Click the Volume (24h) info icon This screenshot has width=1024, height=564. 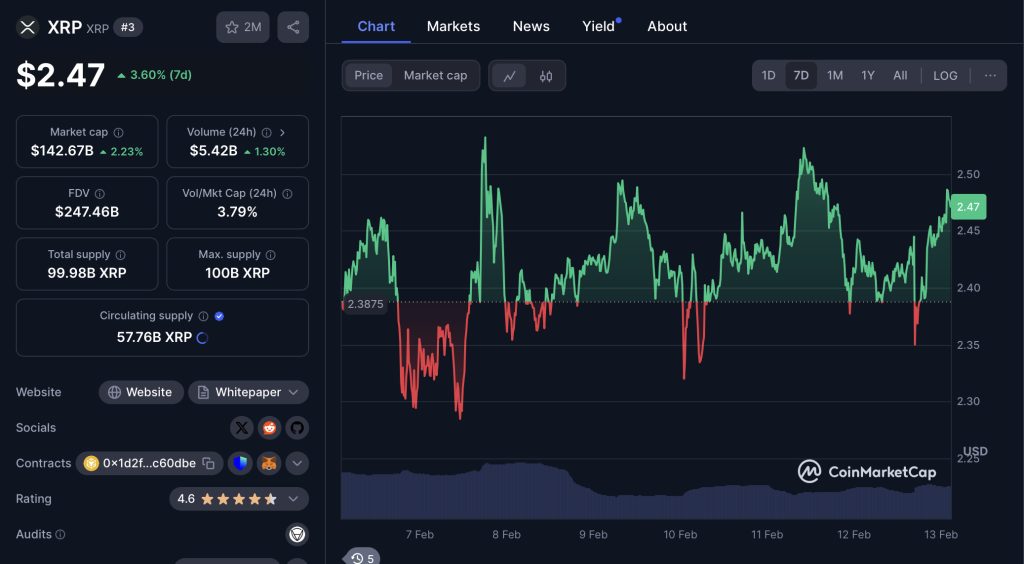[266, 133]
